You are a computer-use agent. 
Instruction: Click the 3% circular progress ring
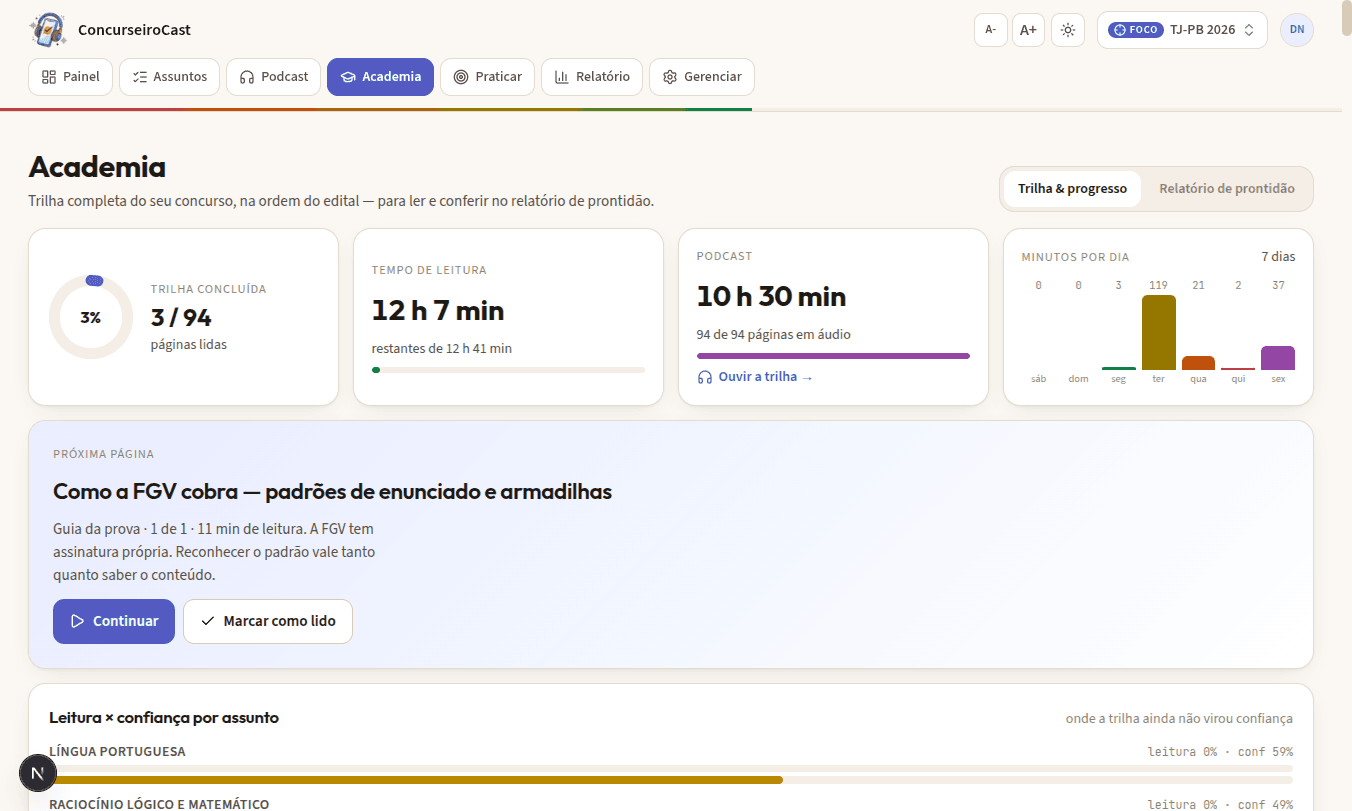pyautogui.click(x=90, y=317)
